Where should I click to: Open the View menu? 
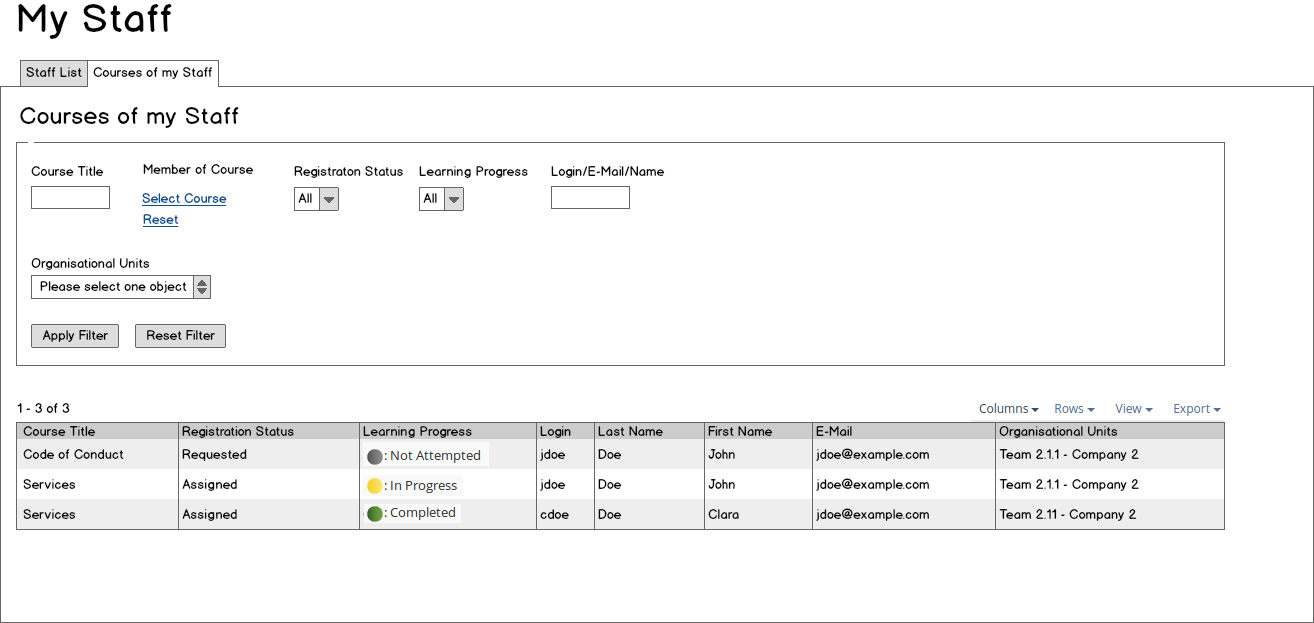click(1133, 409)
